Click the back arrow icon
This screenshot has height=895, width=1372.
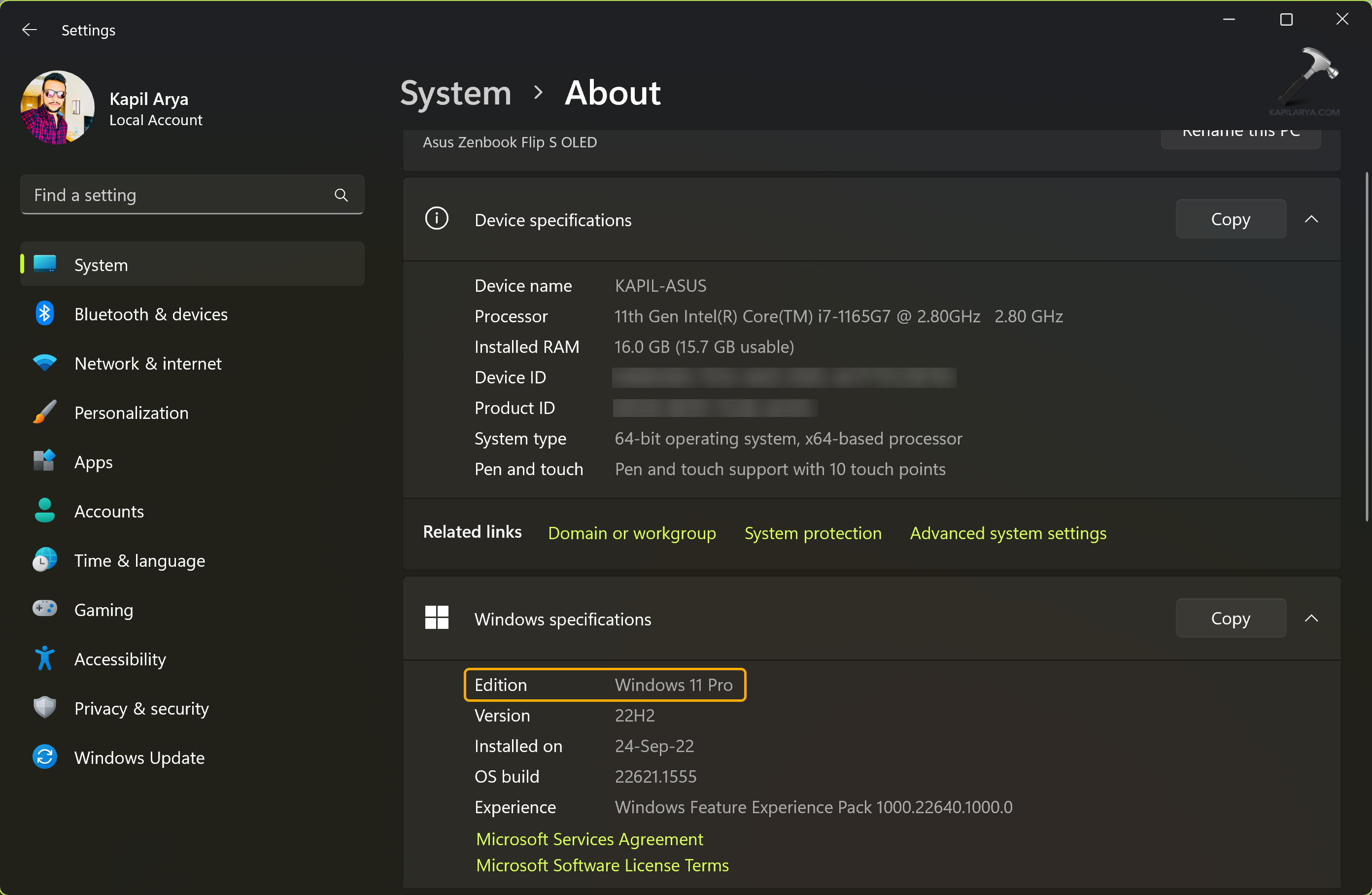click(x=29, y=30)
